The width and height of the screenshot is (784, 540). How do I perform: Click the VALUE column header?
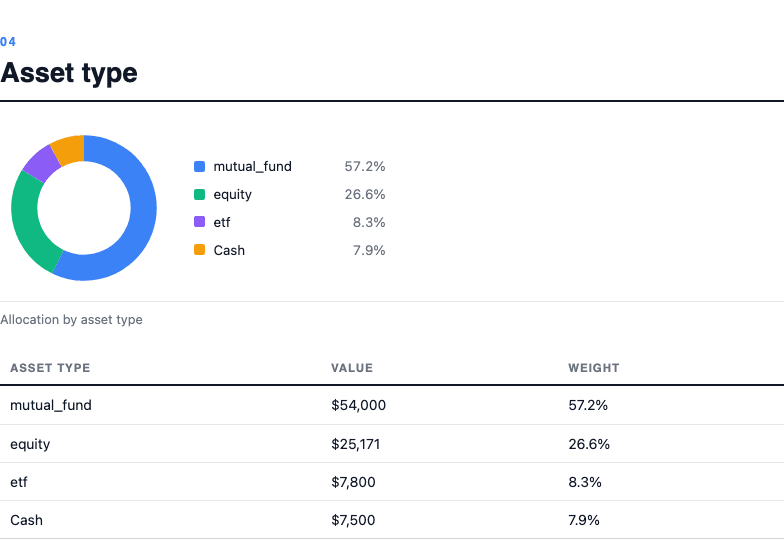352,368
